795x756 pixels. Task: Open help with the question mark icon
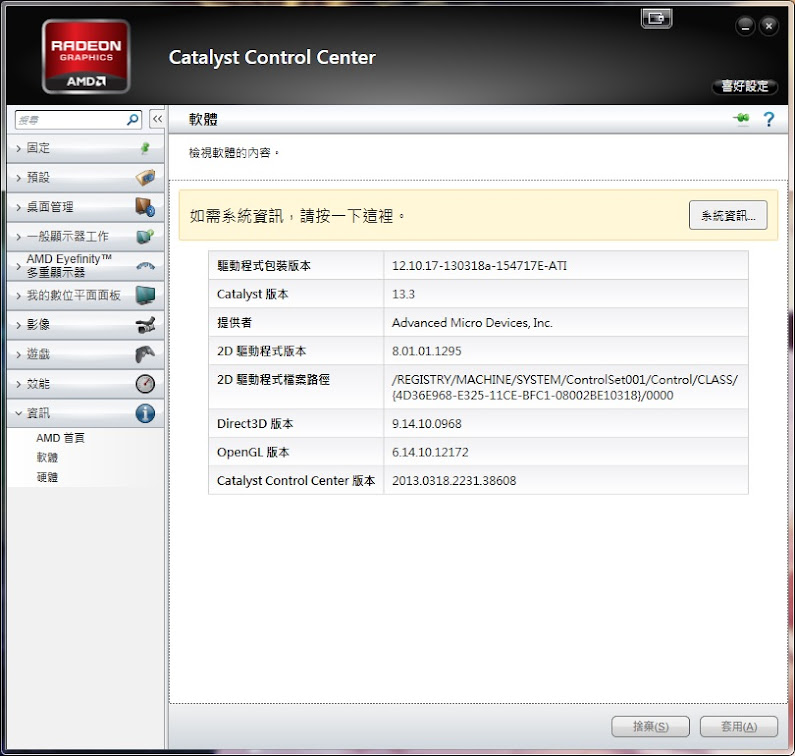point(769,119)
